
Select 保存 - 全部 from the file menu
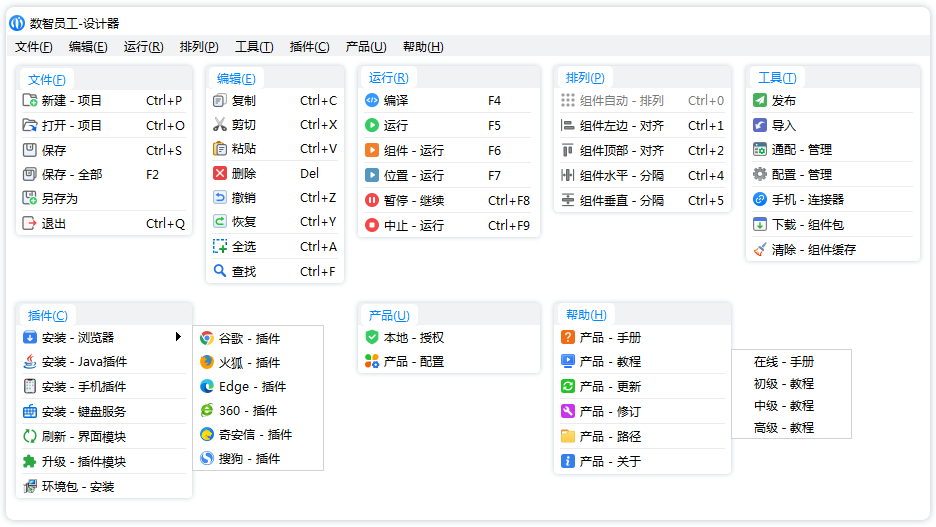(72, 174)
